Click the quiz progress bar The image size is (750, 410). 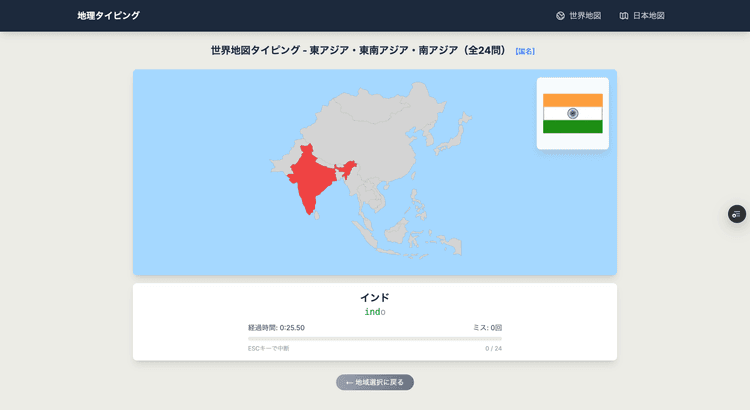tap(375, 339)
